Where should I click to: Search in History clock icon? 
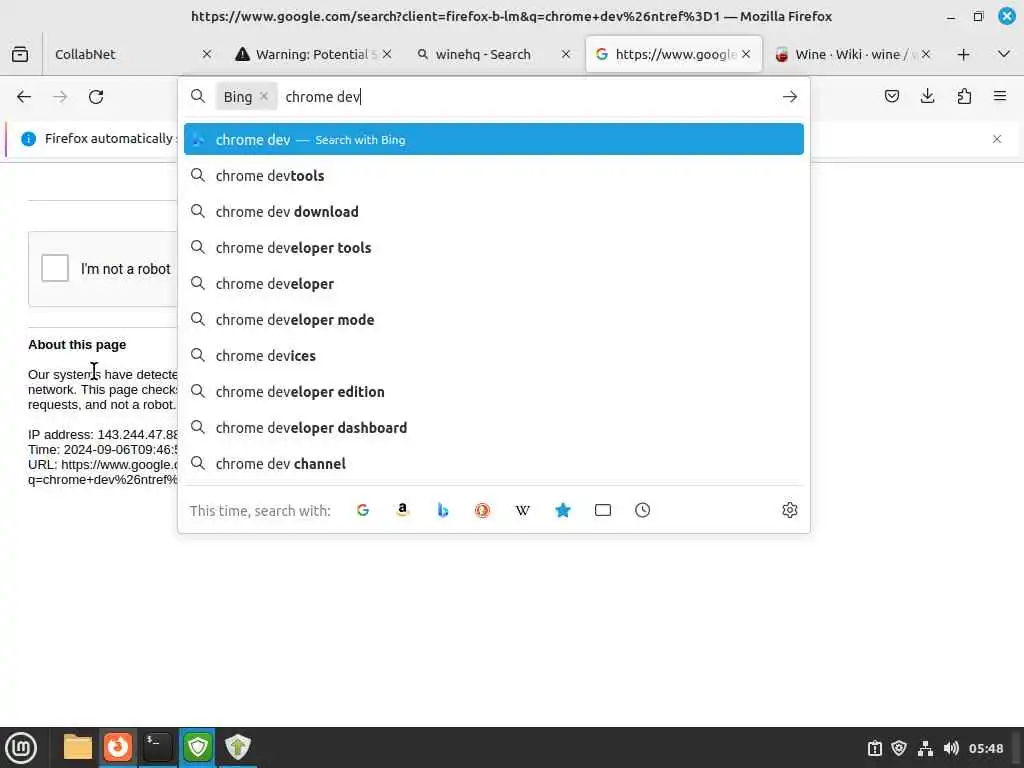point(643,510)
